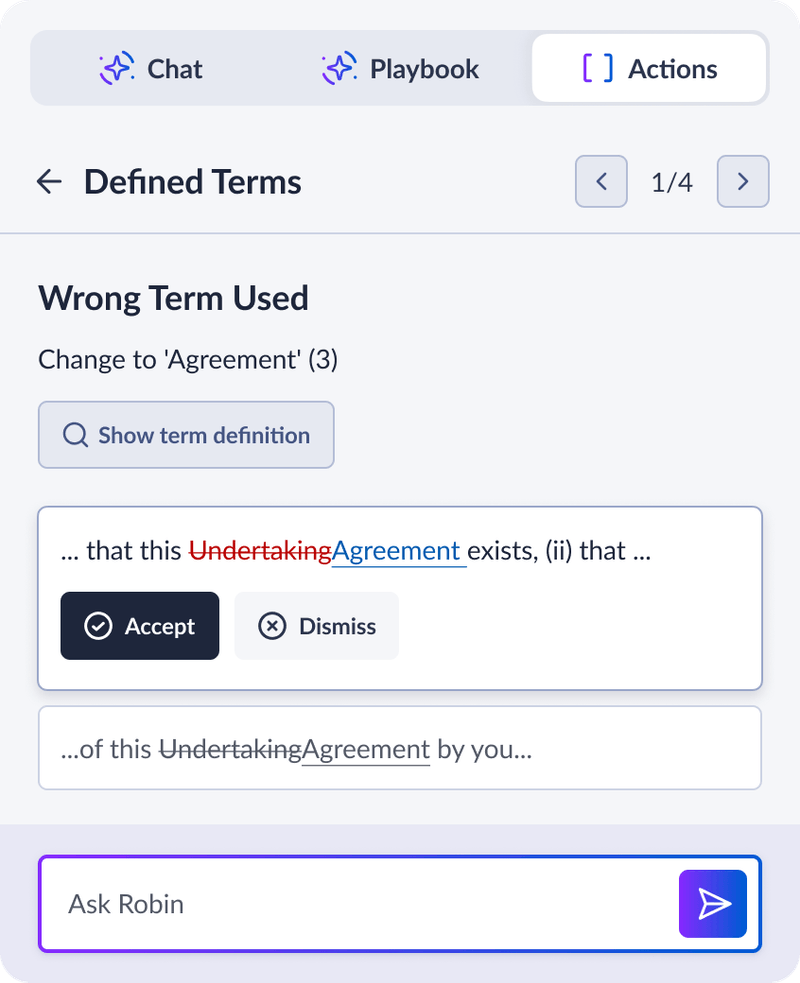Image resolution: width=800 pixels, height=983 pixels.
Task: Click the checkmark icon on Accept
Action: pyautogui.click(x=98, y=626)
